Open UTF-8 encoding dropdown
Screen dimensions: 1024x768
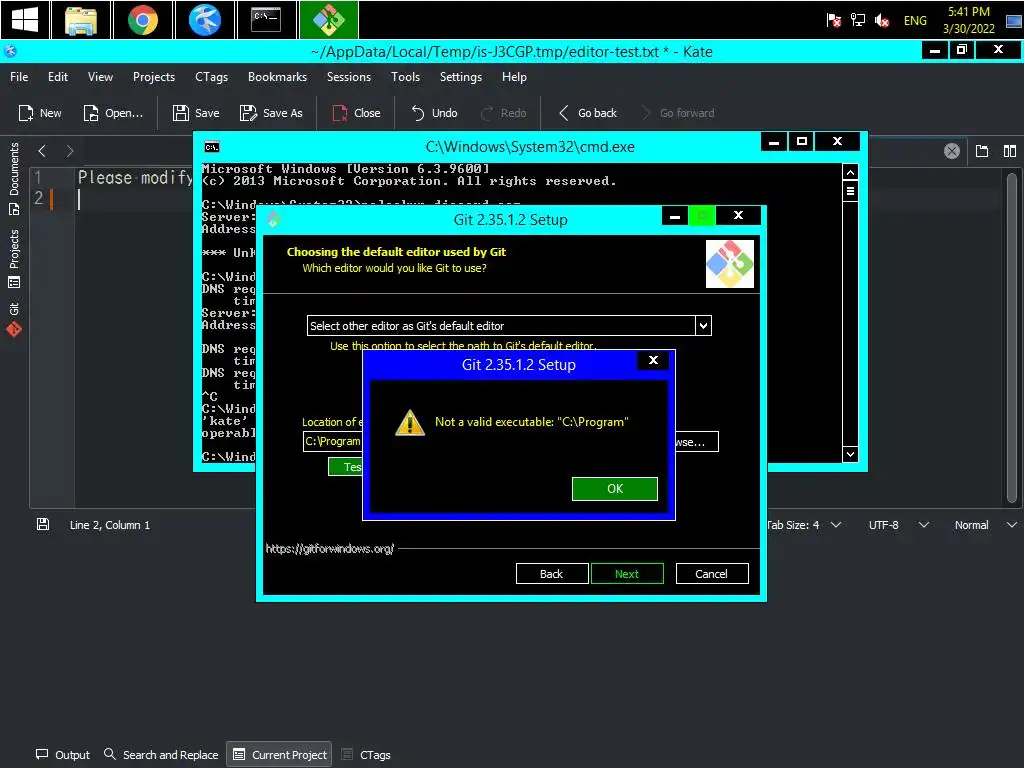pyautogui.click(x=899, y=525)
